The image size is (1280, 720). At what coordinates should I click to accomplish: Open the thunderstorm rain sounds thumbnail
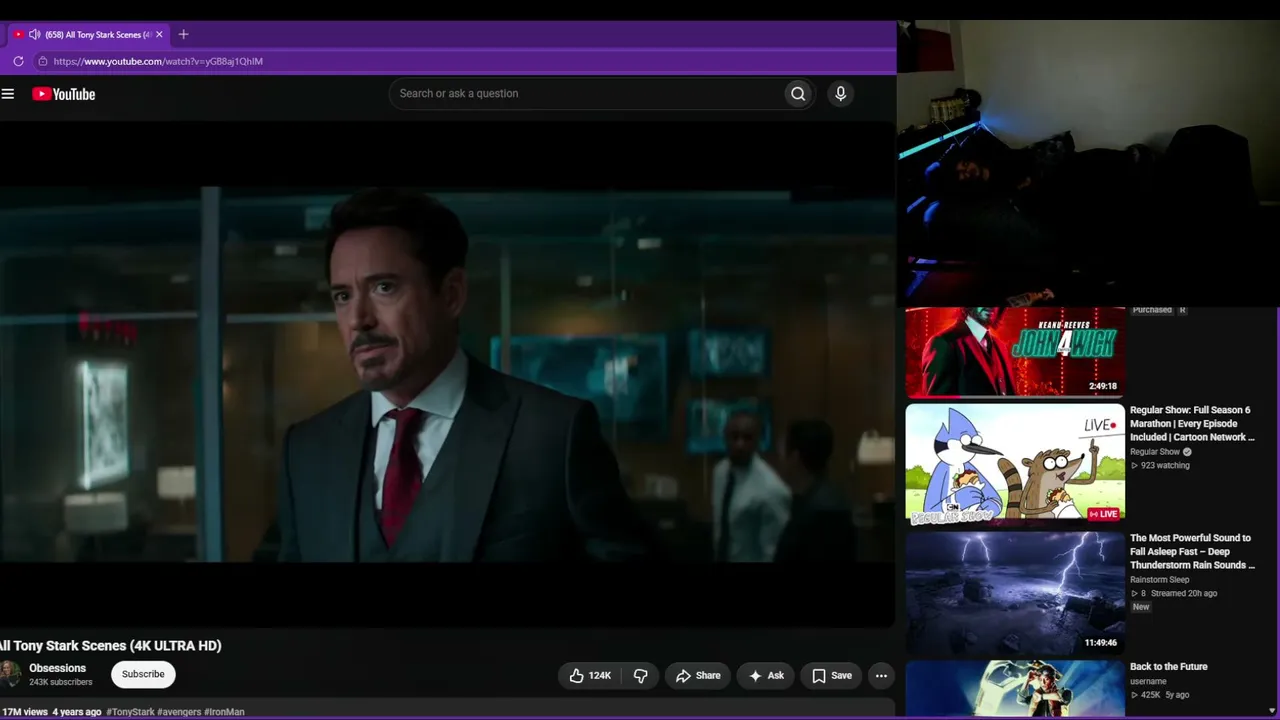[1015, 593]
